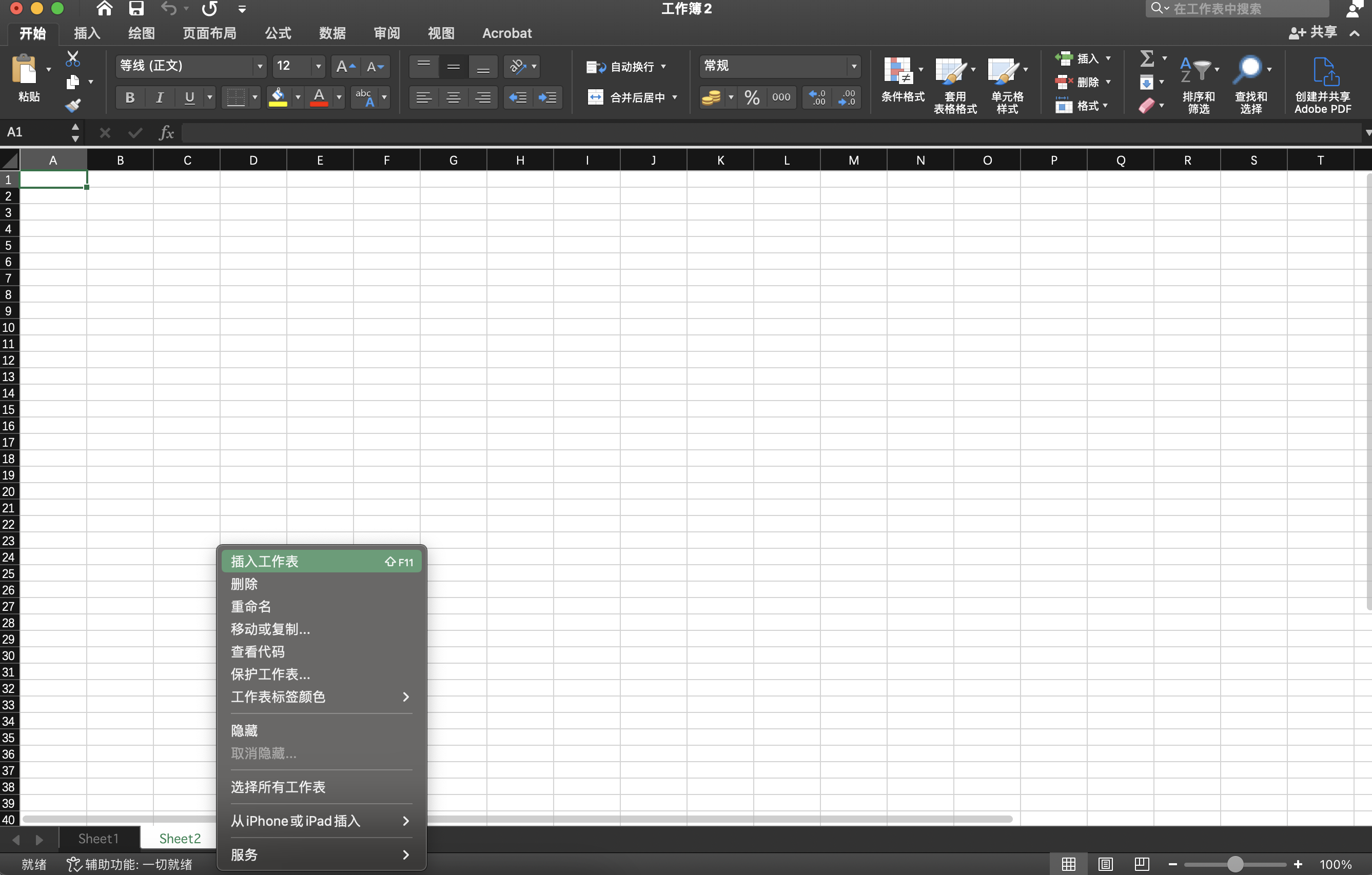Viewport: 1372px width, 875px height.
Task: Select the AutoSum (Σ) tool
Action: tap(1147, 57)
